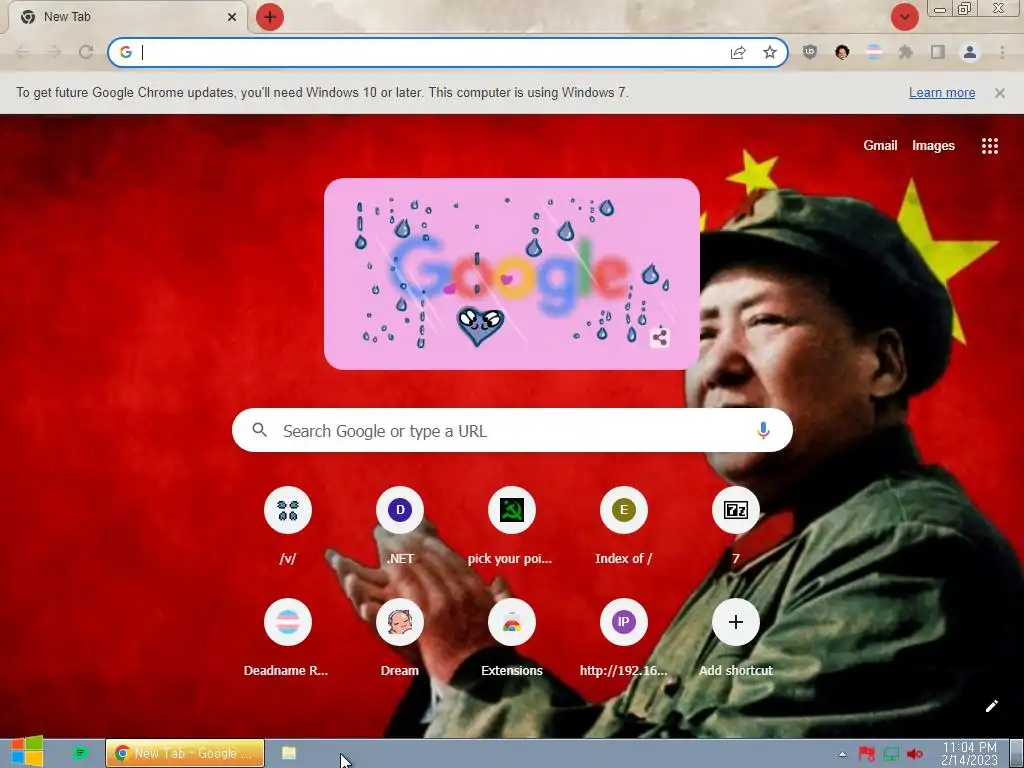
Task: Open the Chrome profile menu
Action: [970, 52]
